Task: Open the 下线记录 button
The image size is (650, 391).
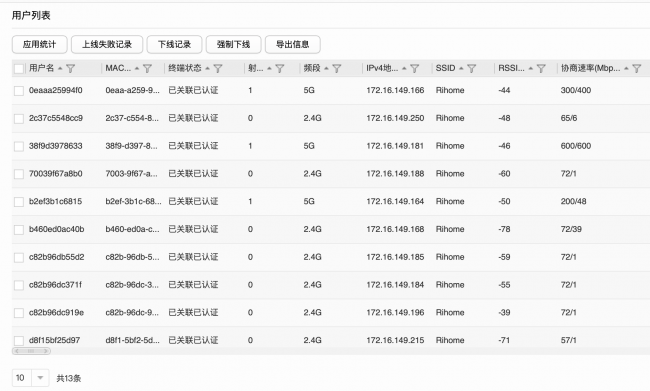Action: [x=175, y=44]
